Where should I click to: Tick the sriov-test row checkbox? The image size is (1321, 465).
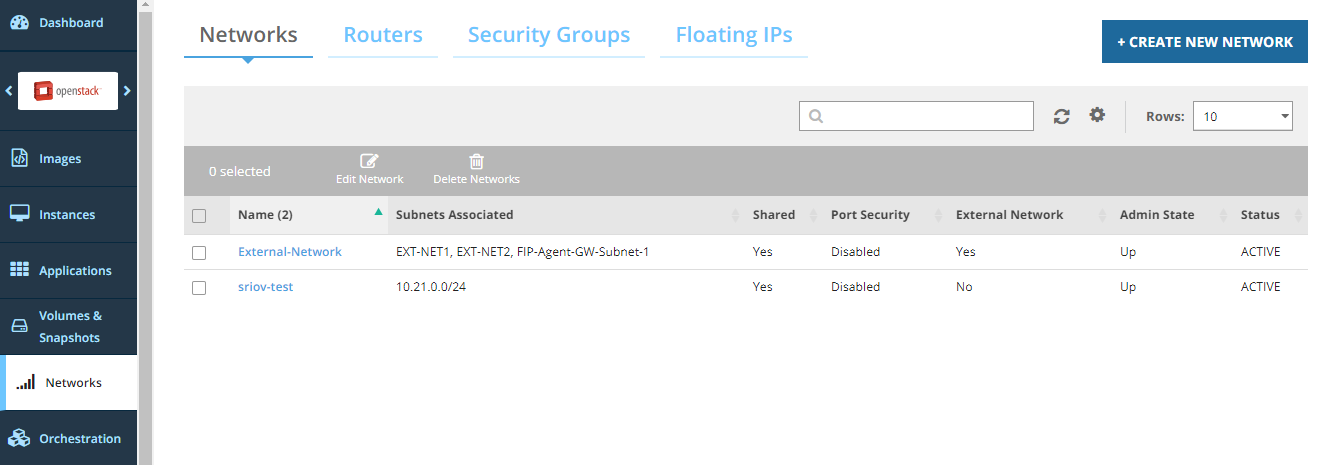[199, 288]
